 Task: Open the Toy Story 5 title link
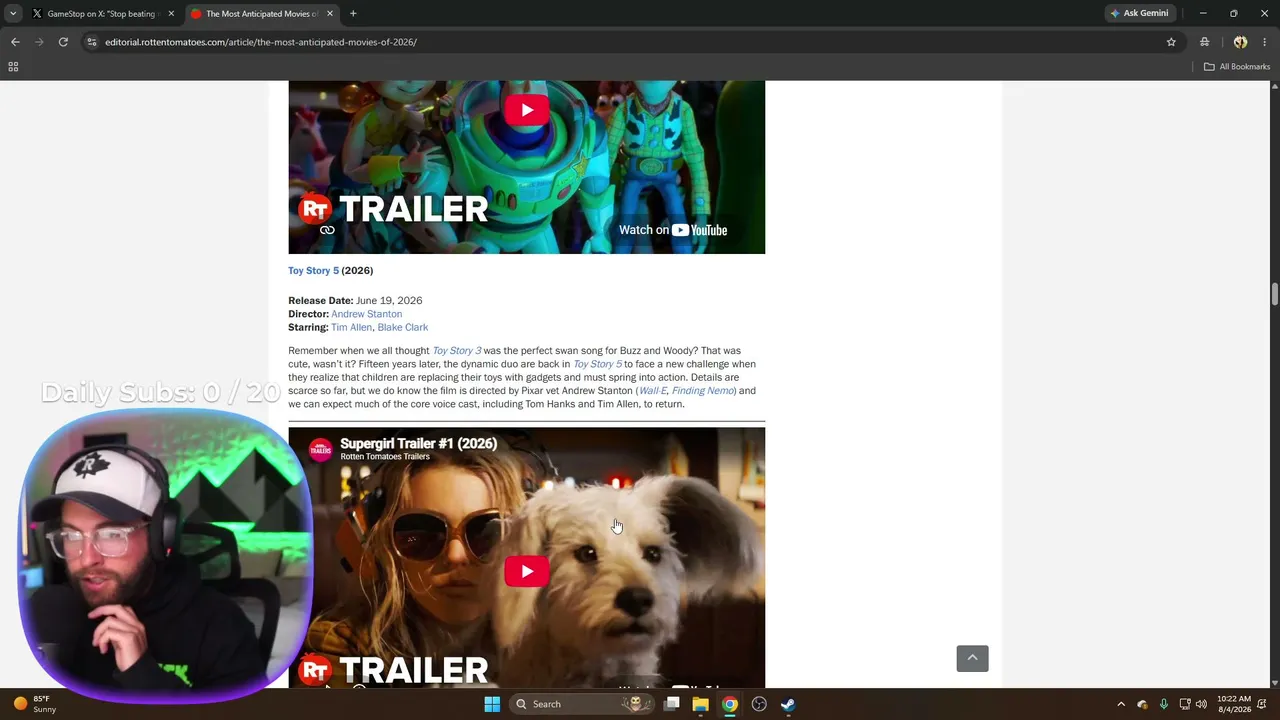tap(313, 271)
